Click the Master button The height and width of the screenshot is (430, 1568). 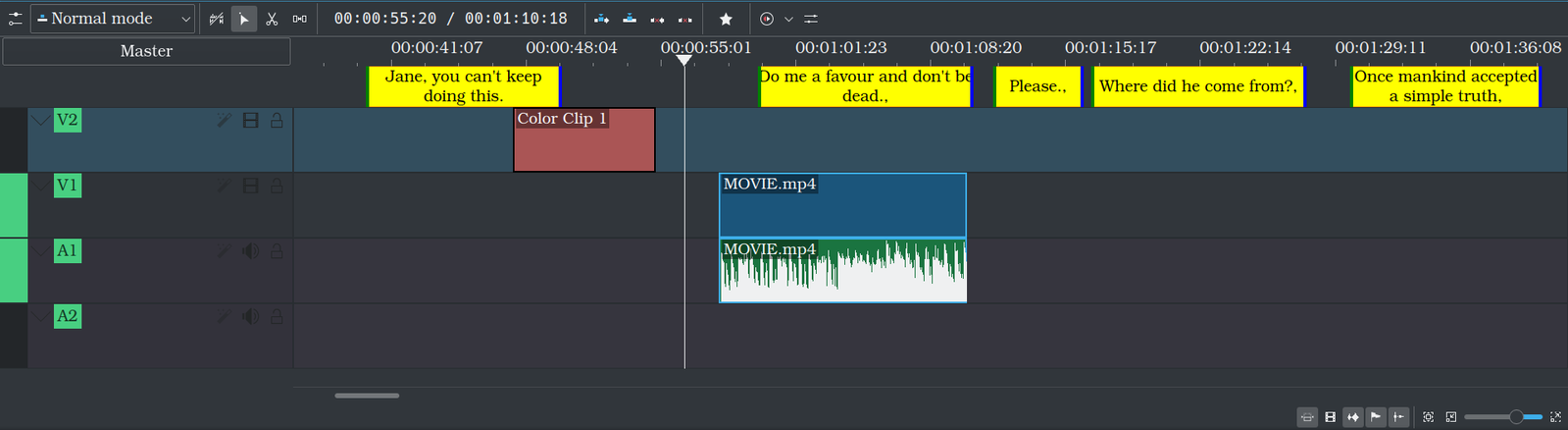click(146, 51)
